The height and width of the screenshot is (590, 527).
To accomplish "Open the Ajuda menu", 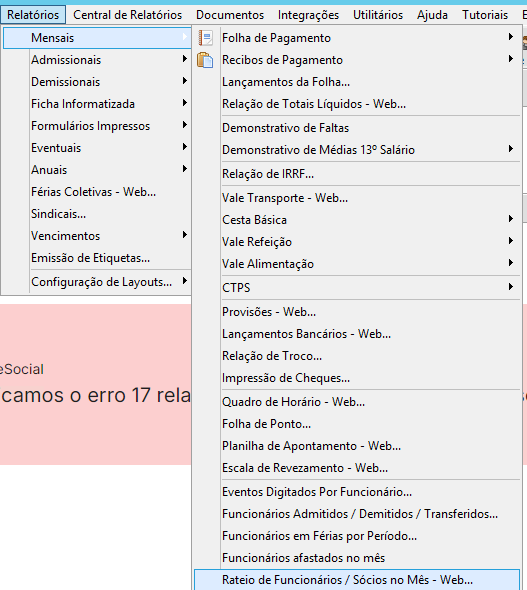I will click(x=432, y=15).
